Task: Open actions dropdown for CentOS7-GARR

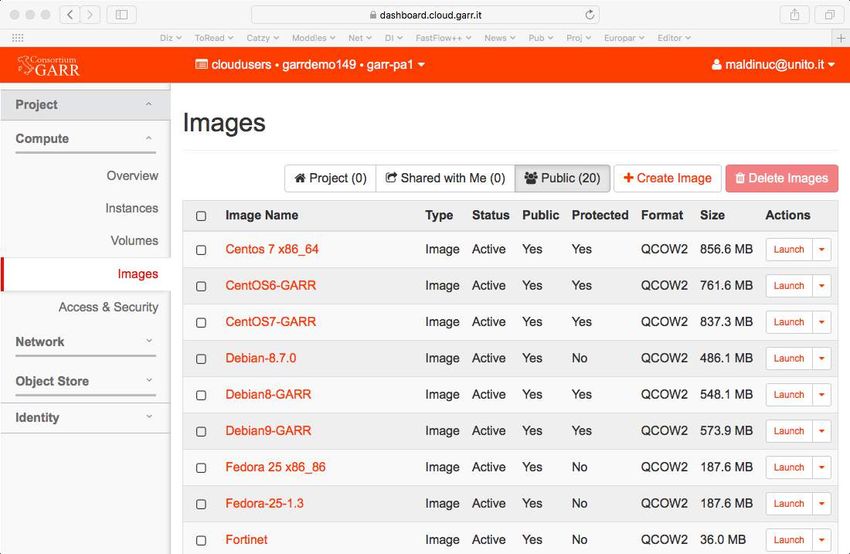Action: point(822,322)
